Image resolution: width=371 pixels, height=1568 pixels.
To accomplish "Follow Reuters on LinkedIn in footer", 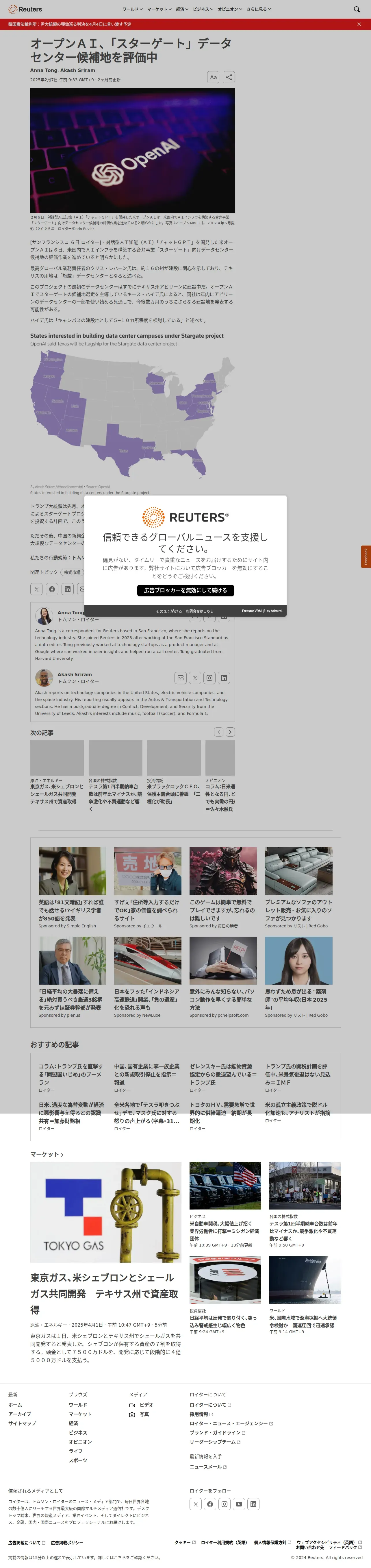I will point(254,1504).
